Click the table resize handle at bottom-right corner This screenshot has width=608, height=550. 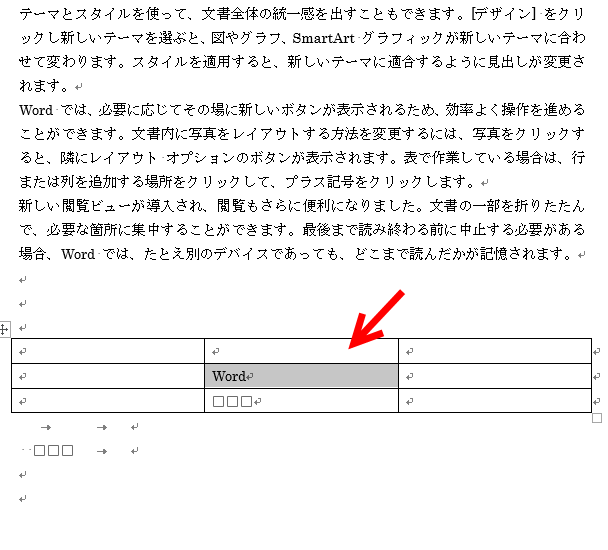(x=597, y=418)
